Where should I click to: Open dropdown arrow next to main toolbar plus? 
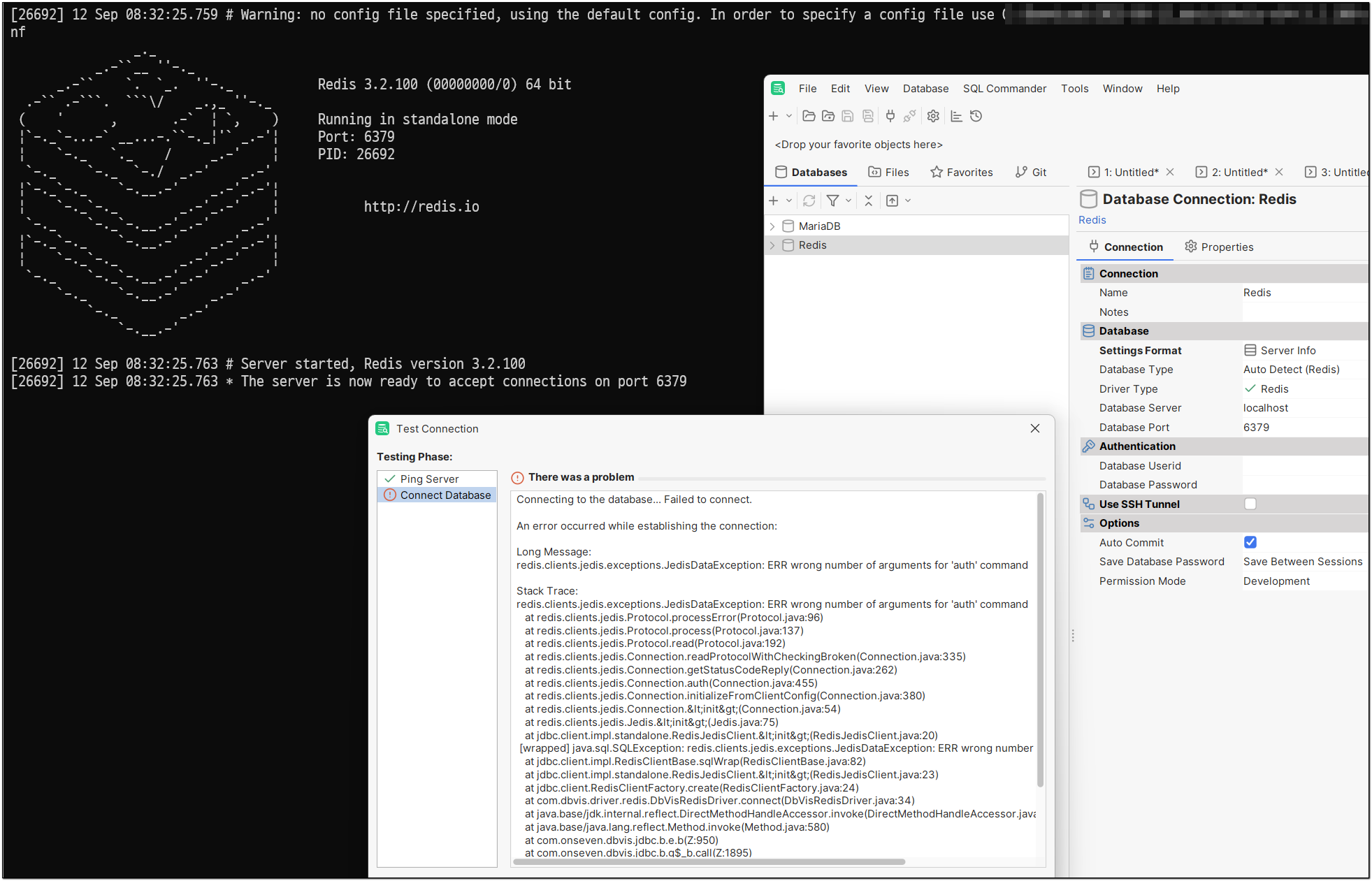tap(789, 116)
